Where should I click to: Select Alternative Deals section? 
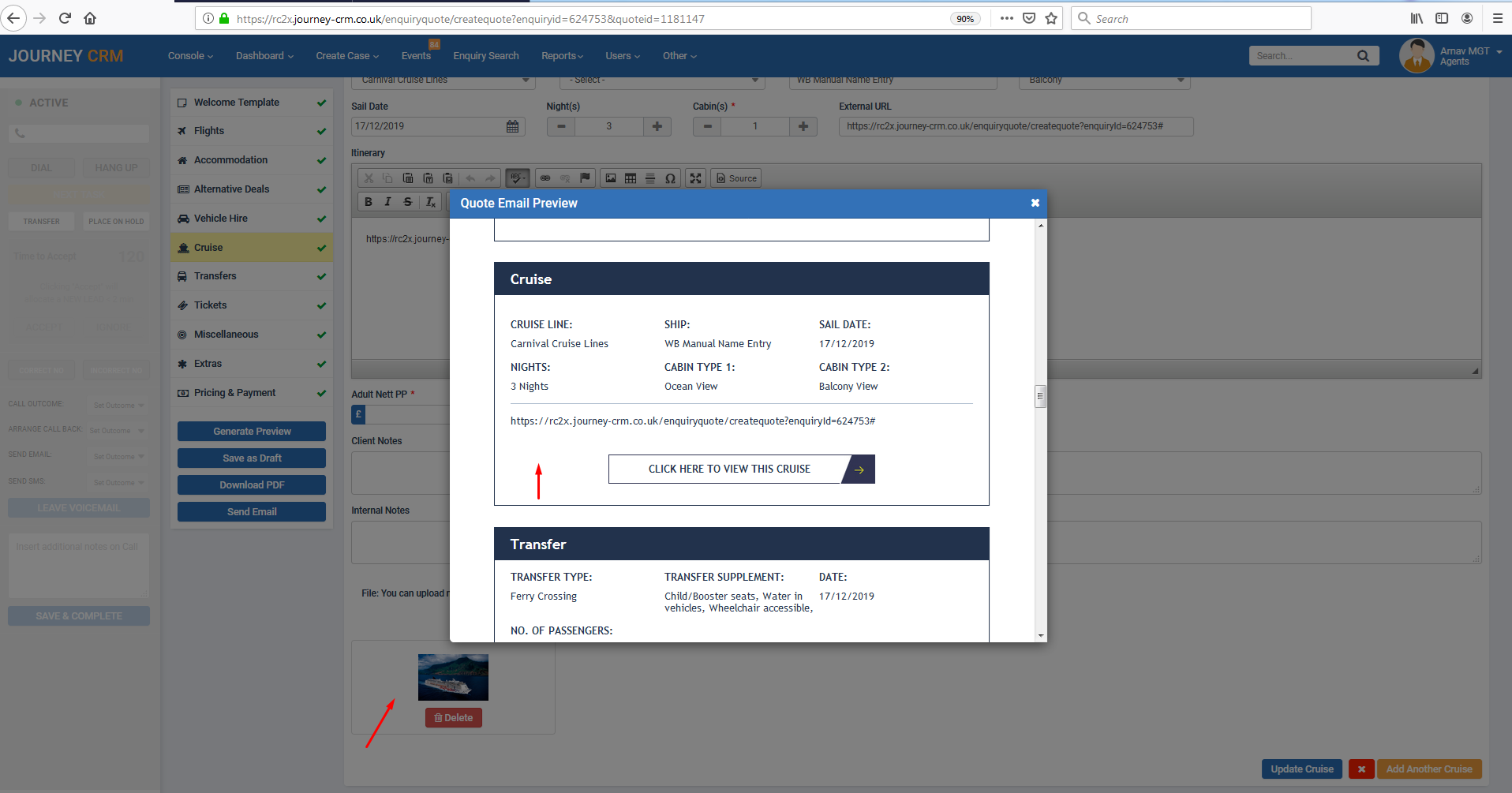[x=252, y=189]
